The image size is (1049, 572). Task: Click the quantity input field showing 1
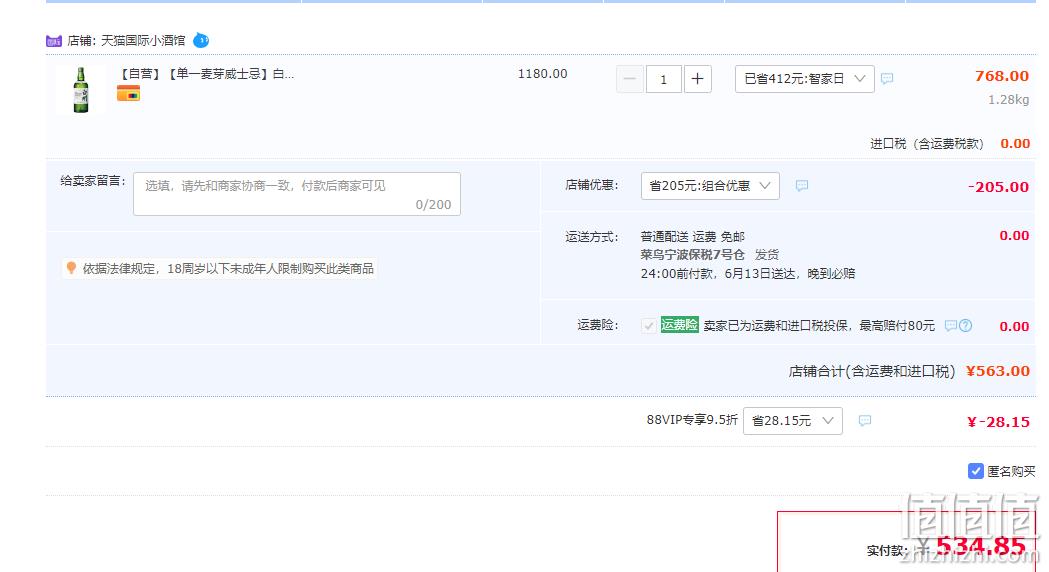tap(664, 79)
